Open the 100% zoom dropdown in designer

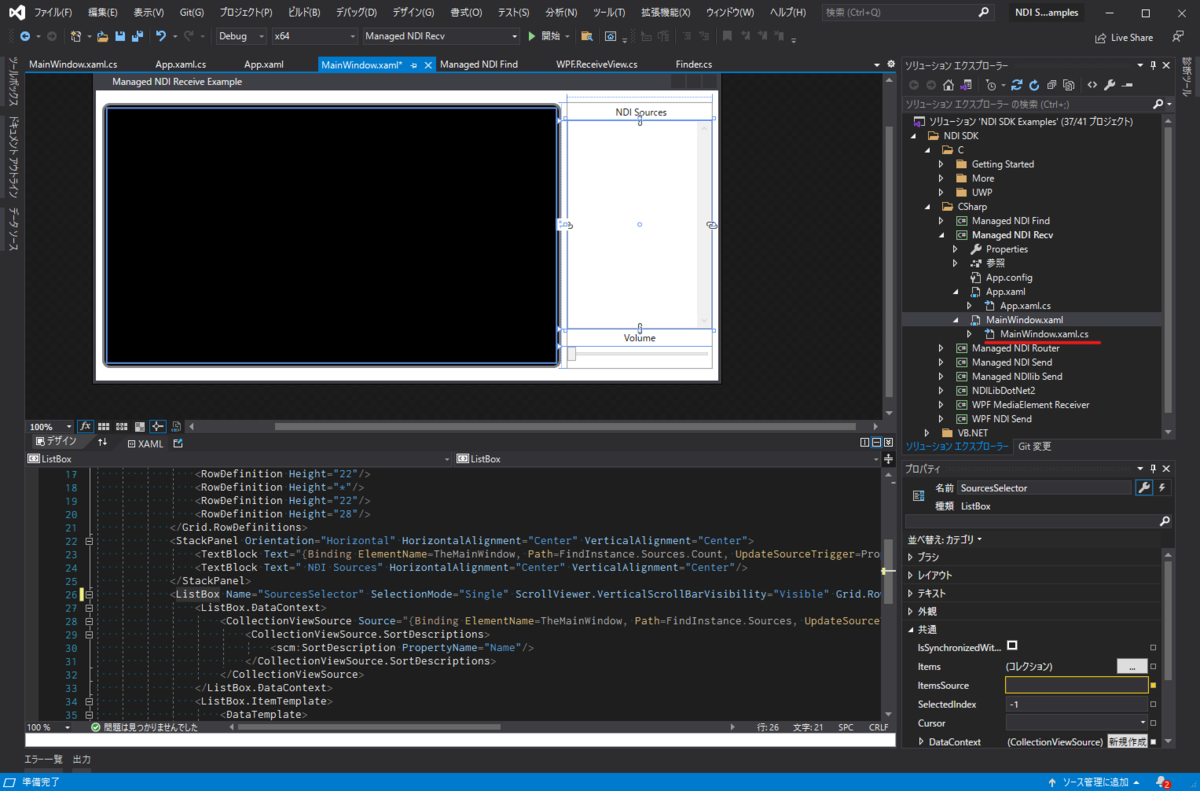[x=51, y=426]
